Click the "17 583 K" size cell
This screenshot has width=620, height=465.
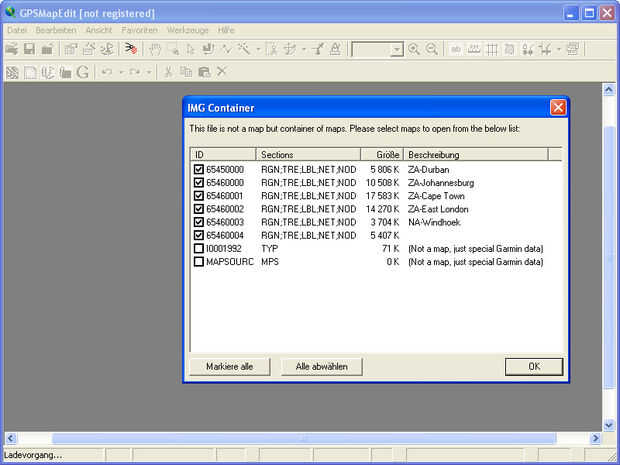tap(382, 196)
